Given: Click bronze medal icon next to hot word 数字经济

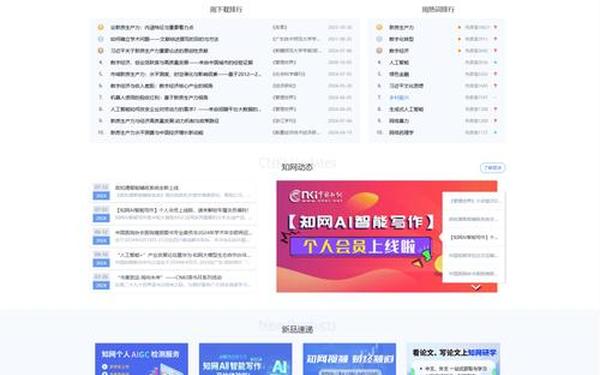Looking at the screenshot, I should click(379, 51).
